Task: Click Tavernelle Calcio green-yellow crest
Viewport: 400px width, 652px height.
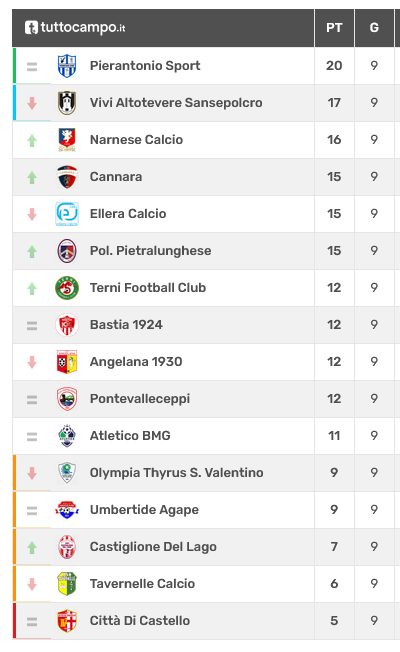Action: [x=67, y=584]
